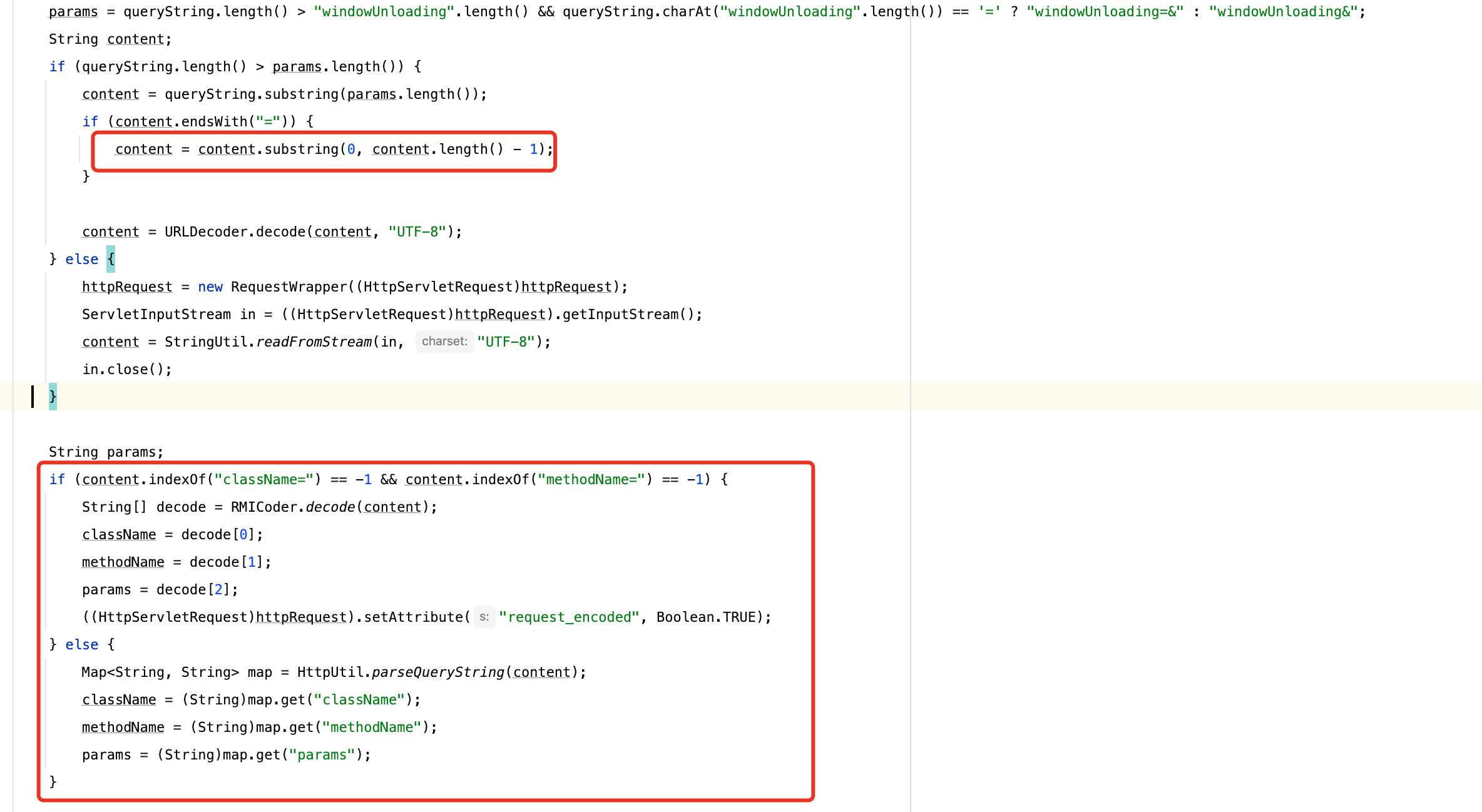Click the highlighted opening brace after first else
Screen dimensions: 1482x812
pos(111,259)
